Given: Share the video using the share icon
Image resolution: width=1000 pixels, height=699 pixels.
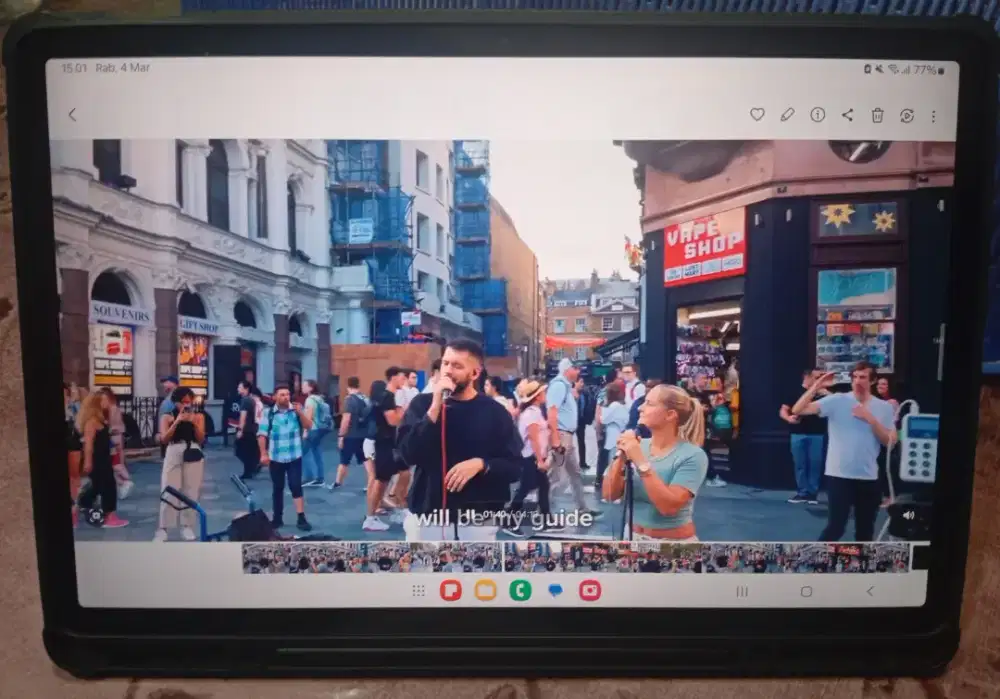Looking at the screenshot, I should [x=847, y=115].
